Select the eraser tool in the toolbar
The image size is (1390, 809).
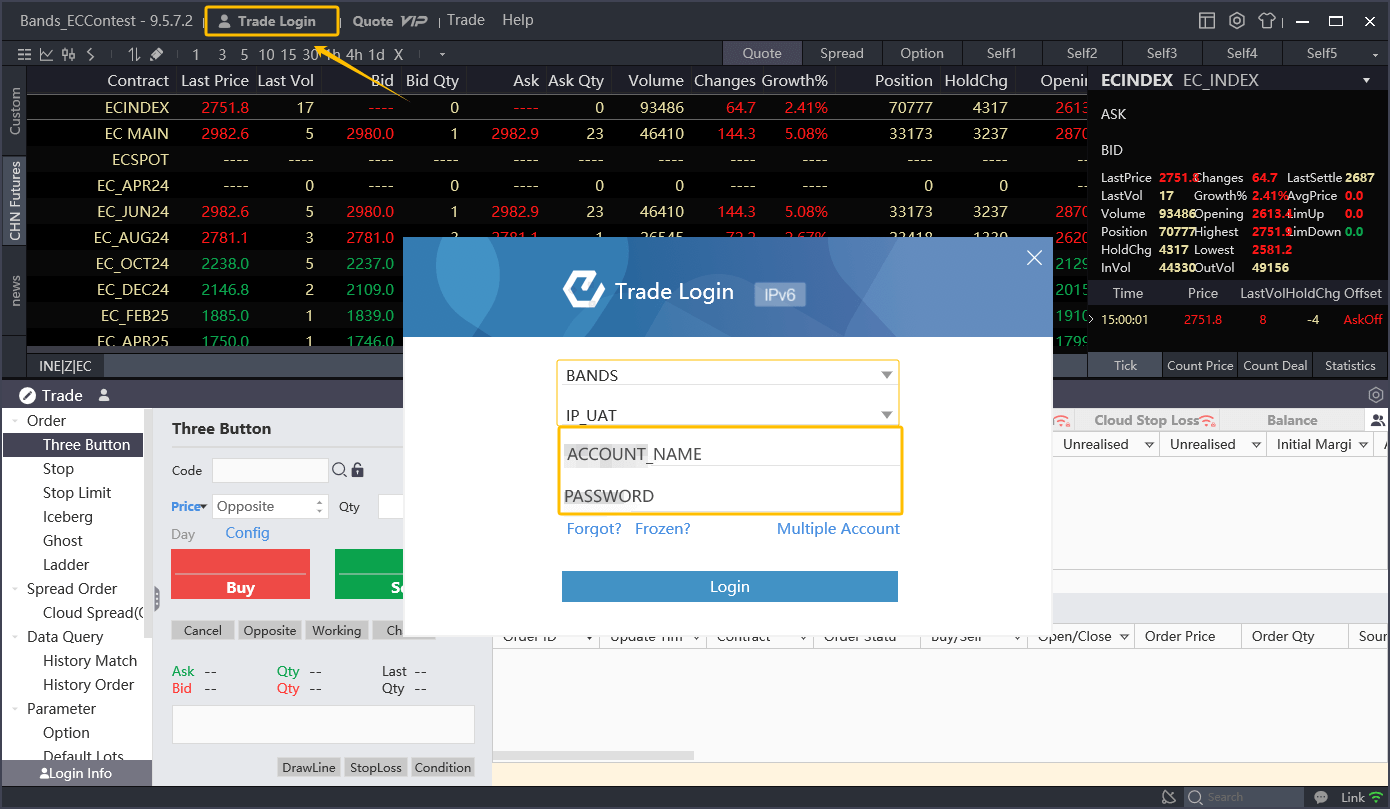pos(156,54)
